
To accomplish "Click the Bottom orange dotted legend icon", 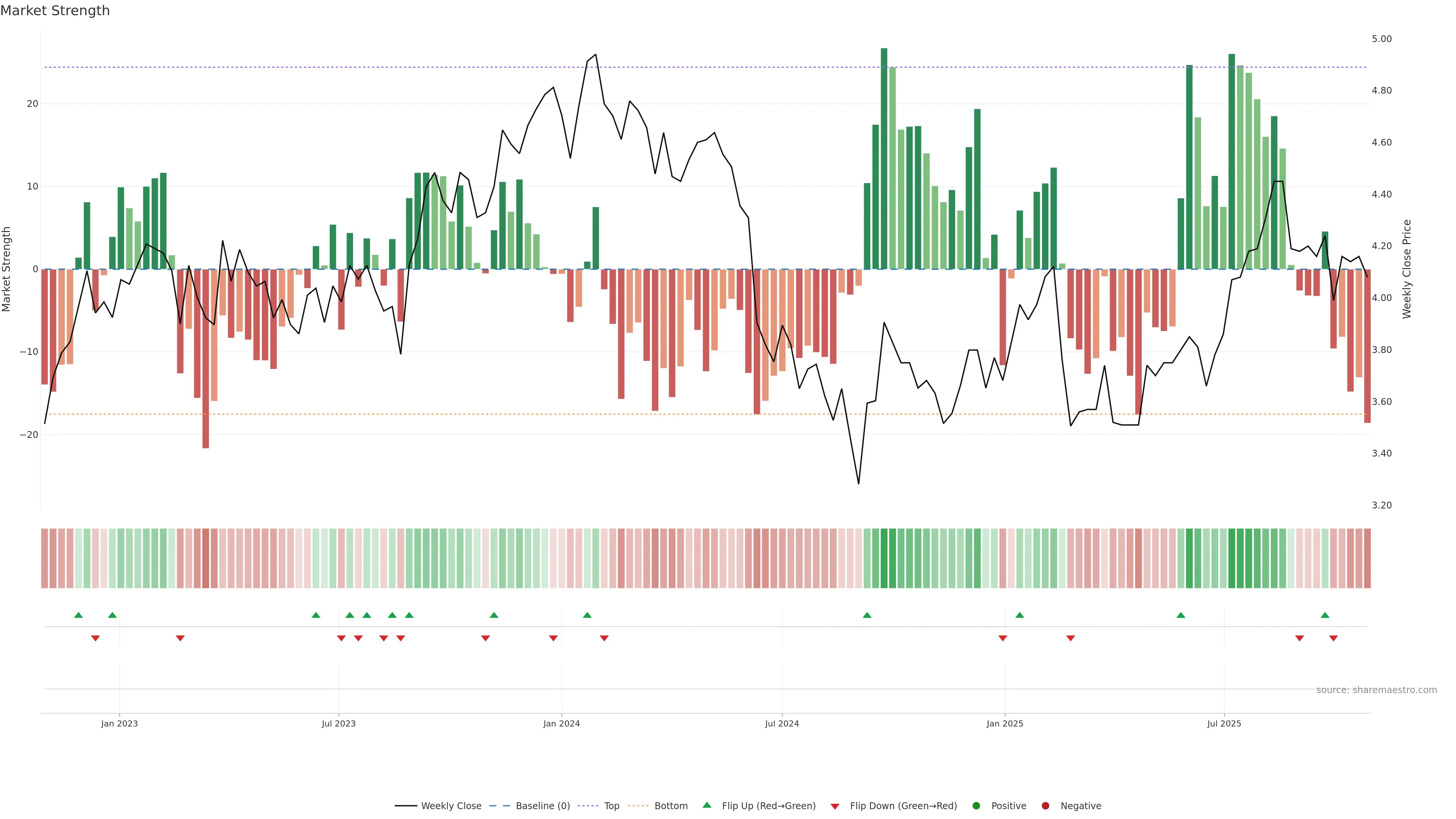I will click(x=639, y=806).
